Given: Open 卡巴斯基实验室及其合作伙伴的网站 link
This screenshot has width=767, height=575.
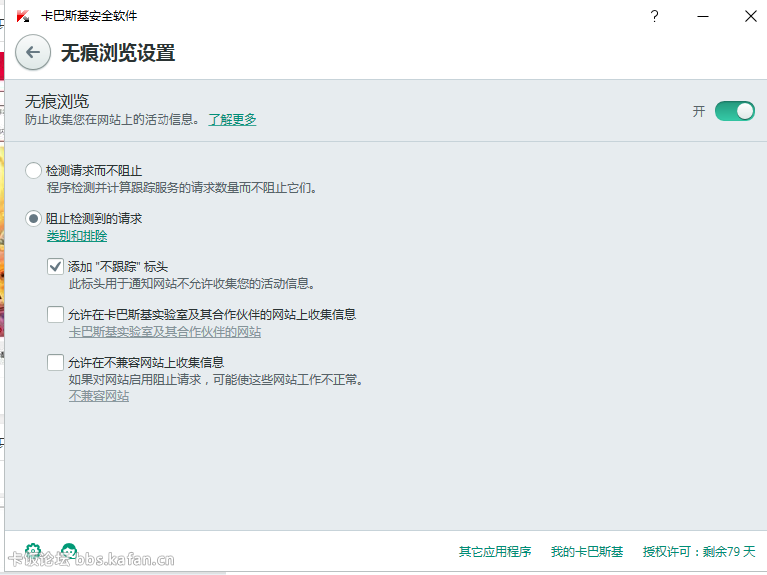Looking at the screenshot, I should pyautogui.click(x=165, y=332).
